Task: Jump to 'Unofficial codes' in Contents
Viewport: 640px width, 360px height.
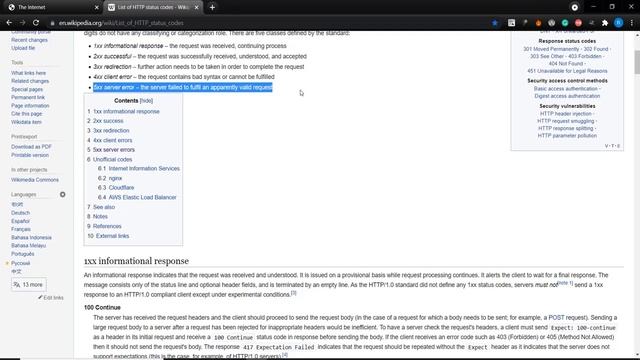Action: point(113,159)
